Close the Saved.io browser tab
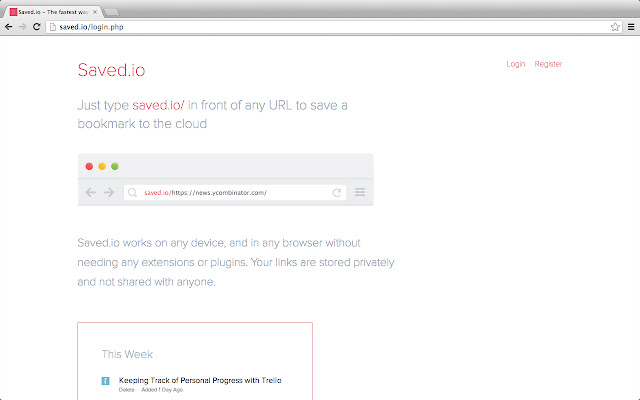The image size is (640, 400). coord(95,12)
